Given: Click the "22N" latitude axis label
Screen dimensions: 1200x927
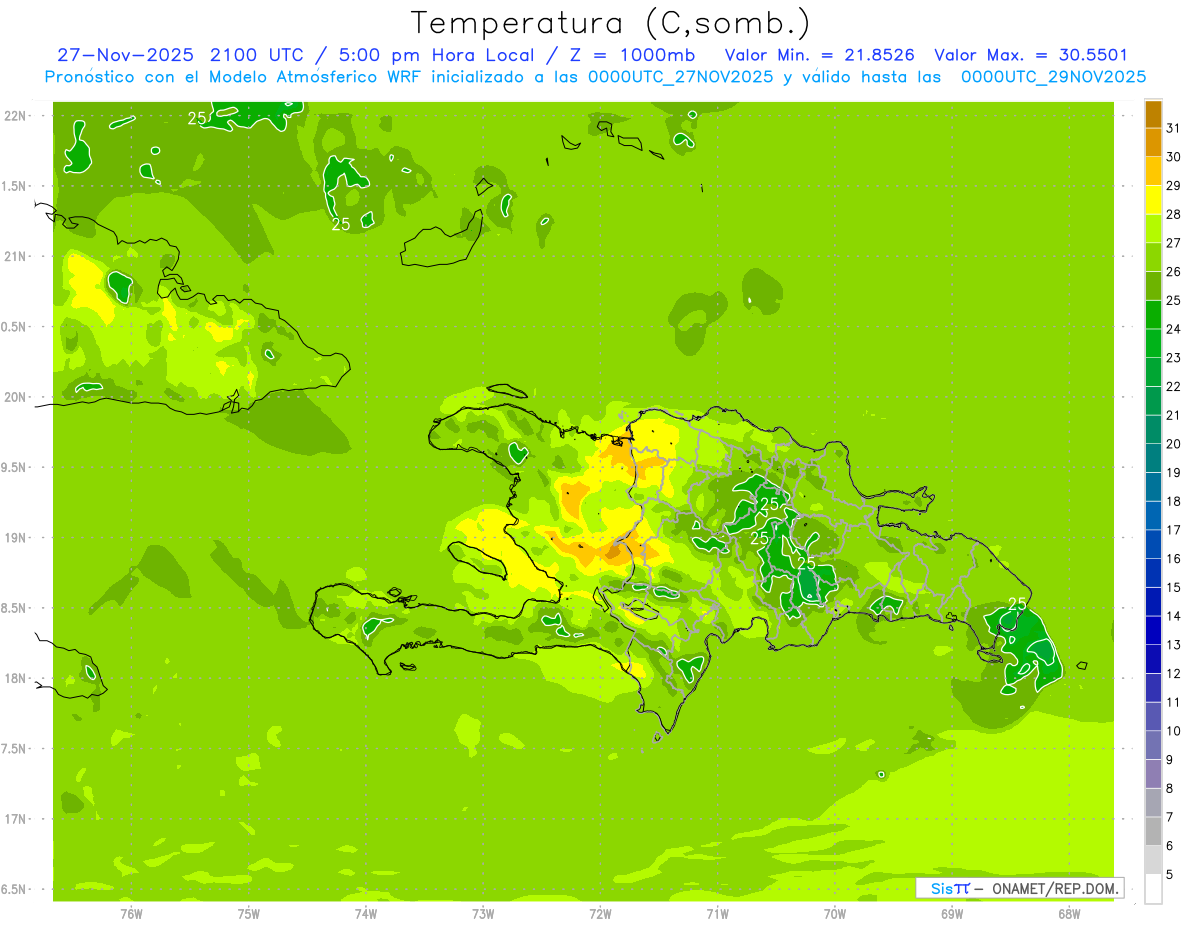Looking at the screenshot, I should (16, 116).
